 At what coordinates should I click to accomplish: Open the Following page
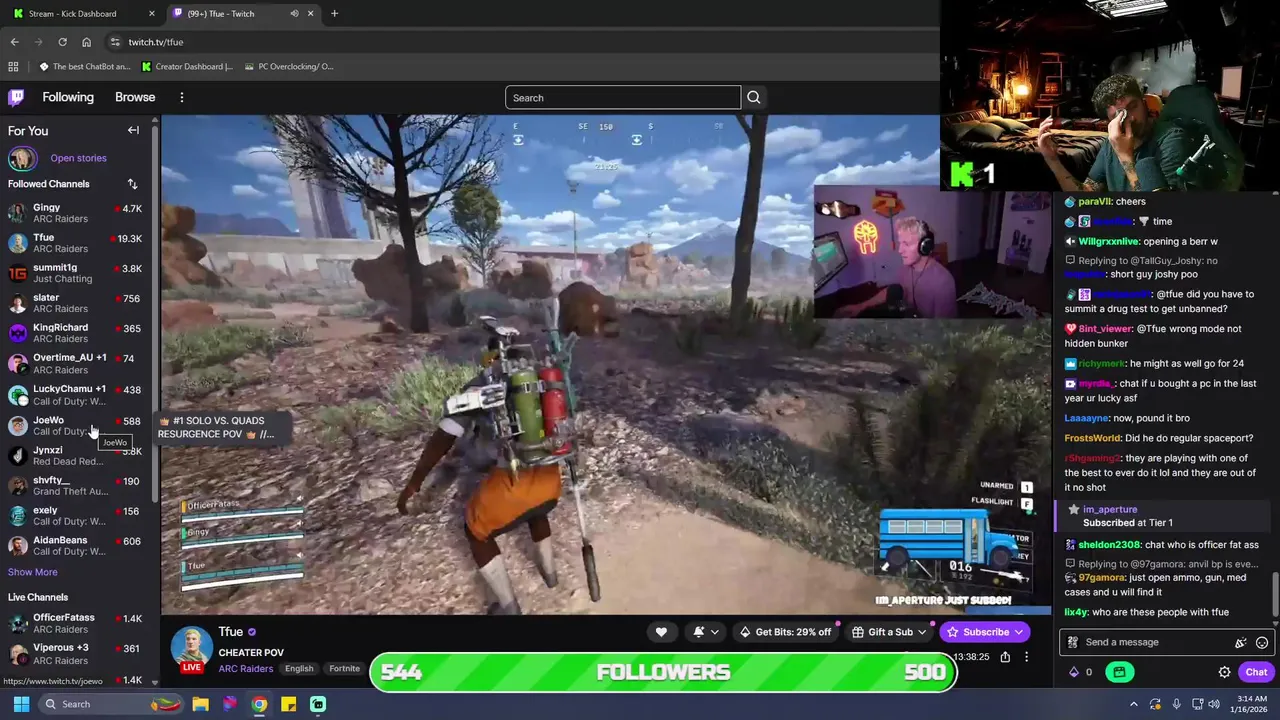tap(68, 97)
